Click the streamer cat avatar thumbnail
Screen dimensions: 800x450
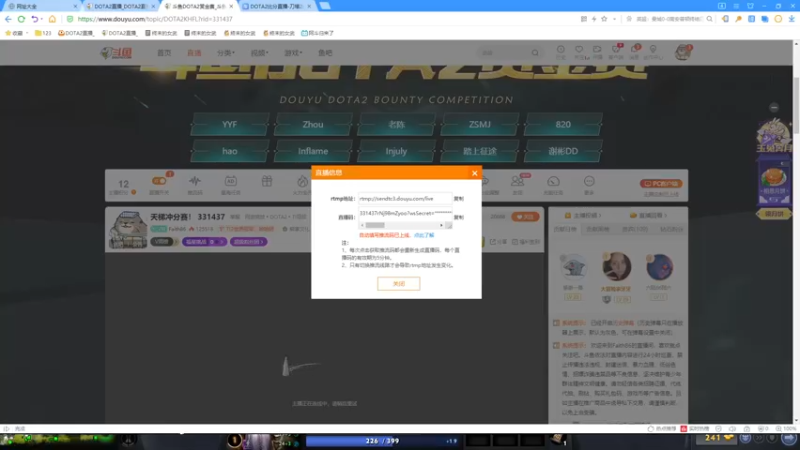pos(128,230)
